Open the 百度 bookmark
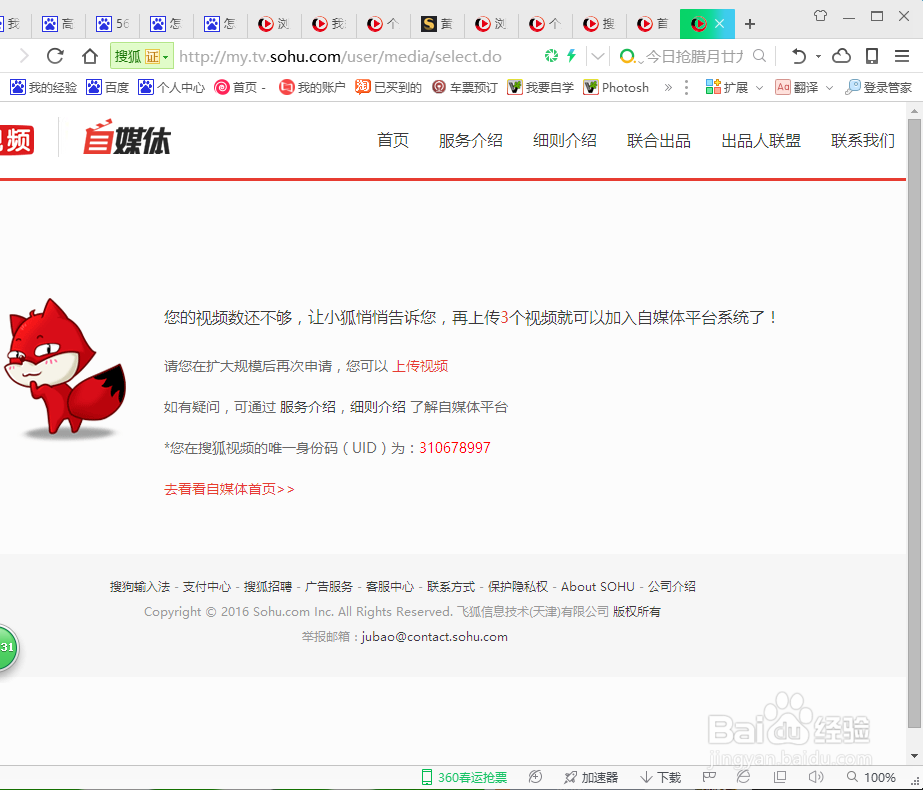This screenshot has height=790, width=923. 107,88
